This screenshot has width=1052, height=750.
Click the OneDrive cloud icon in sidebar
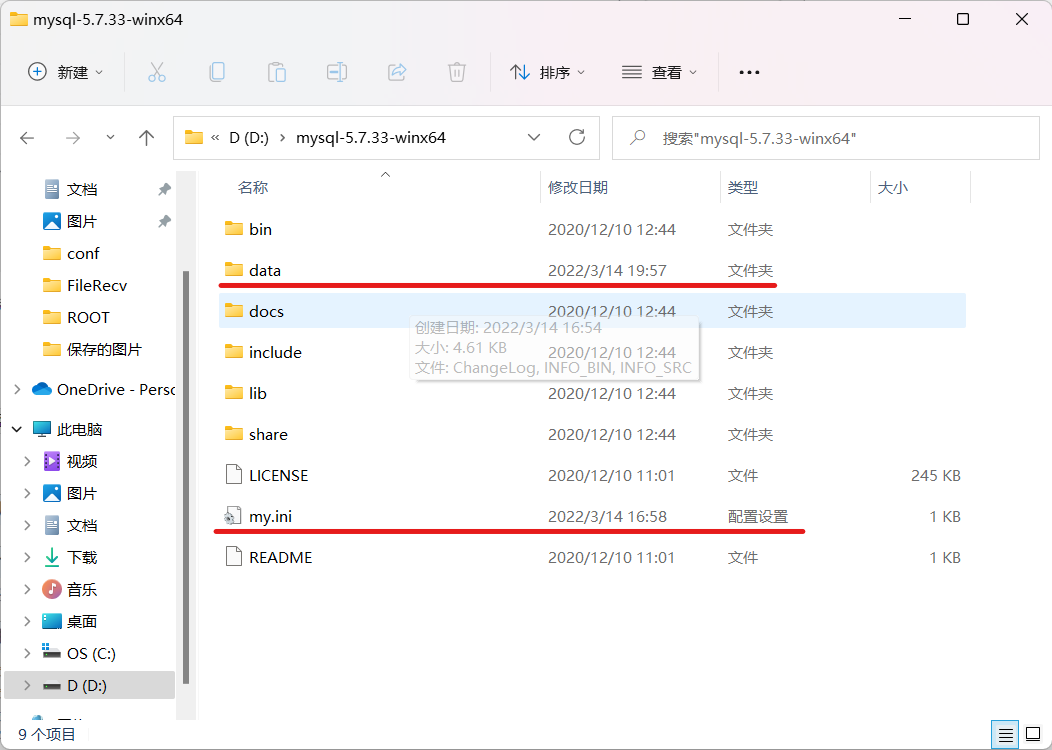click(x=42, y=389)
